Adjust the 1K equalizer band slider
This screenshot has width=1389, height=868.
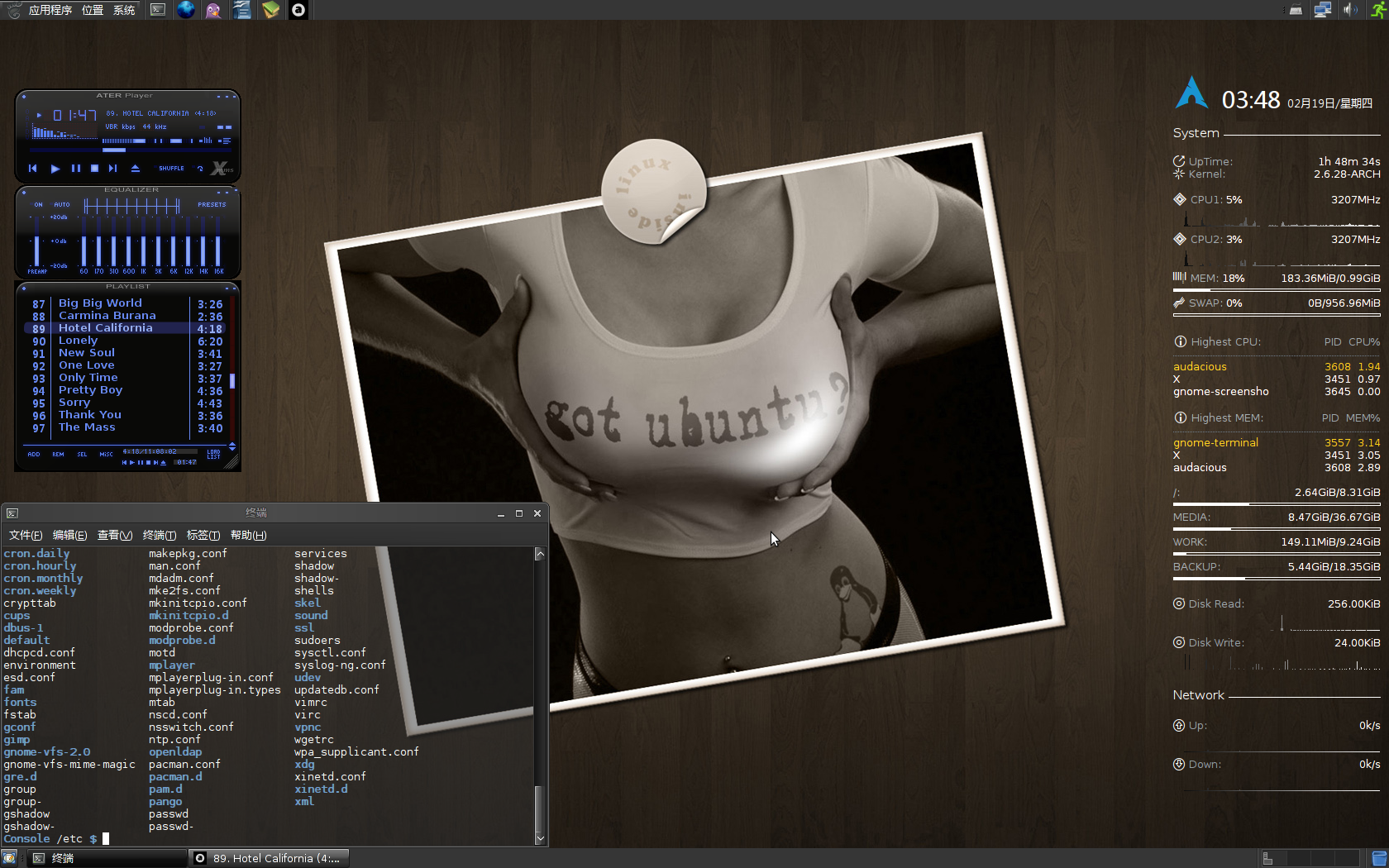(144, 241)
